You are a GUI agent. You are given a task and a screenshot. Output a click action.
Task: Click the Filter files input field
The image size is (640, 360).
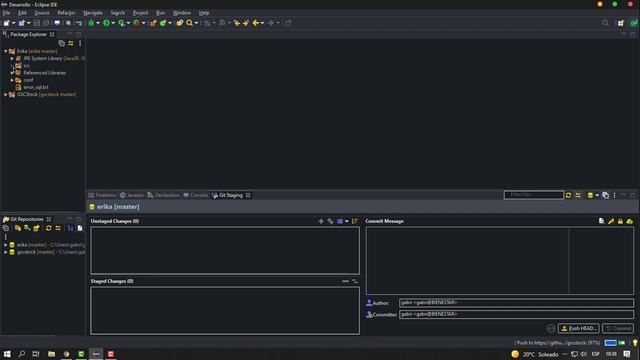(533, 195)
